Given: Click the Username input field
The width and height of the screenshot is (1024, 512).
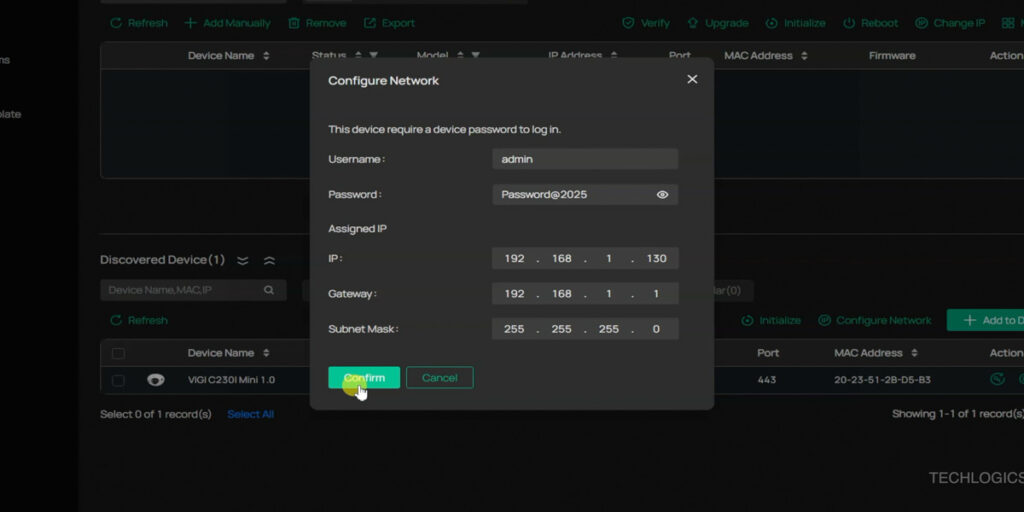Looking at the screenshot, I should 585,159.
